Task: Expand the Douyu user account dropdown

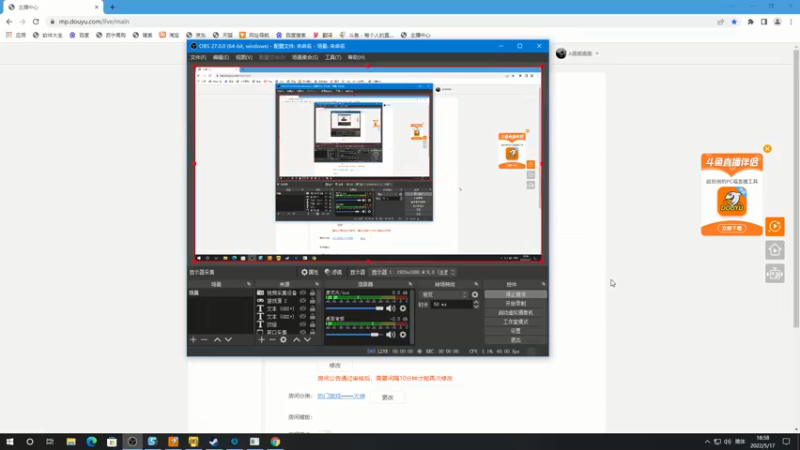Action: pos(597,54)
